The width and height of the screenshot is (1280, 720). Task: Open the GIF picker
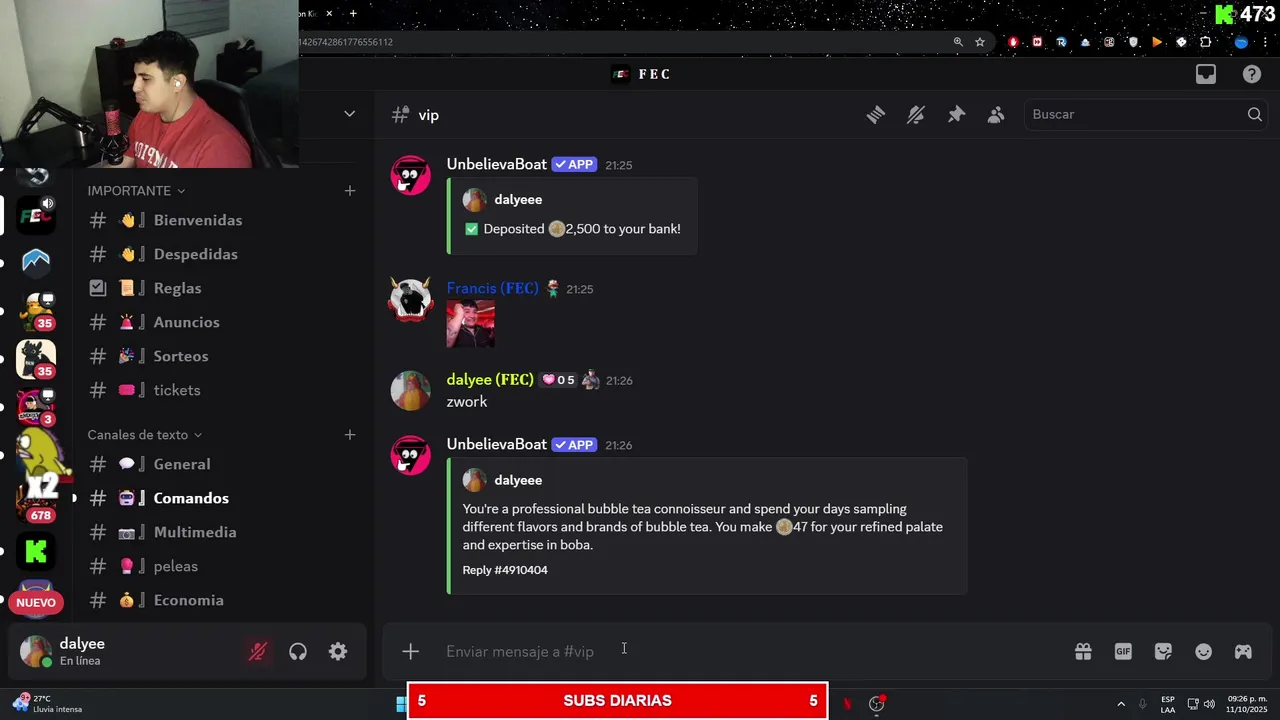[1123, 652]
